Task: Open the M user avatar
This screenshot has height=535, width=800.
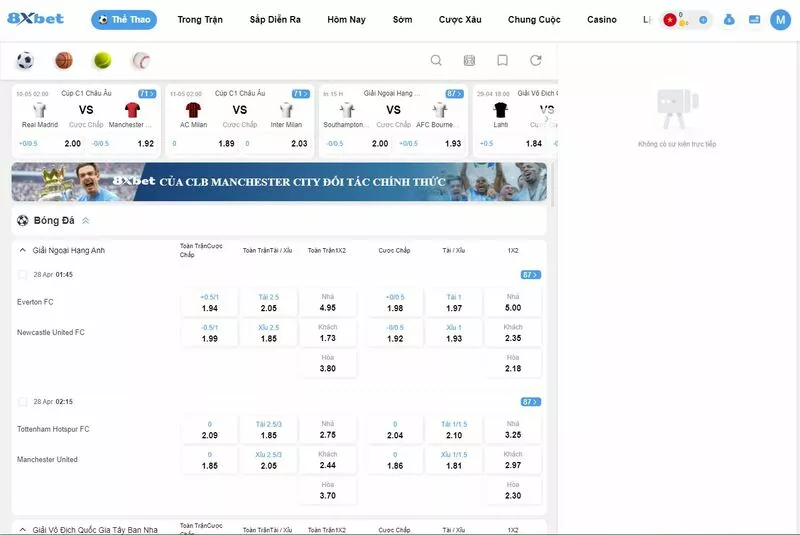Action: [780, 20]
